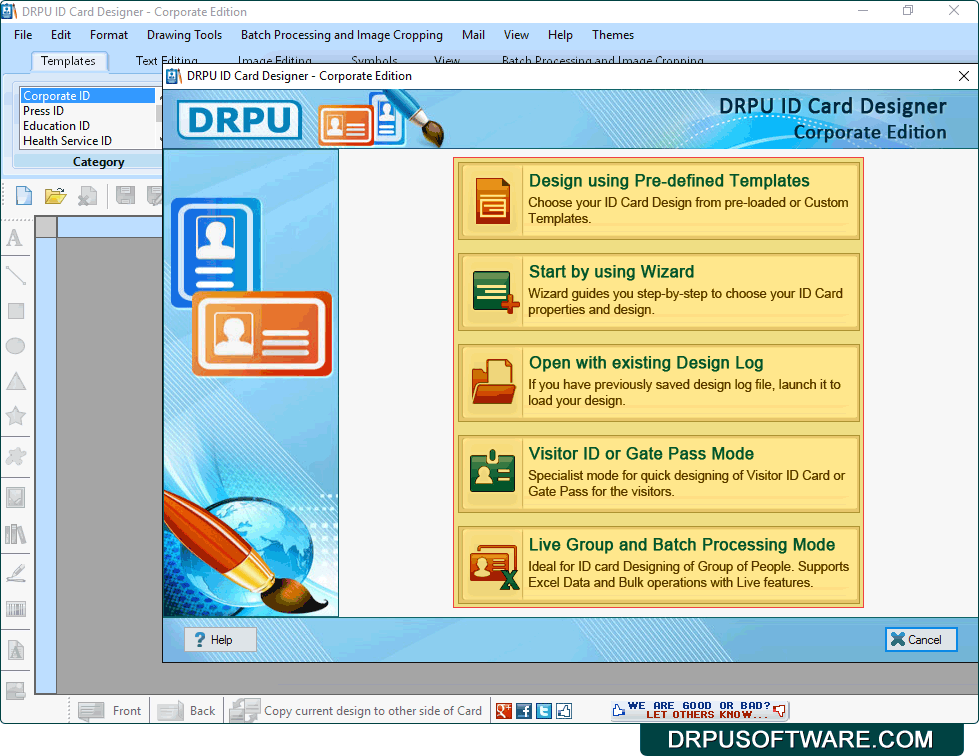Select the Ellipse shape tool
Image resolution: width=979 pixels, height=756 pixels.
16,346
